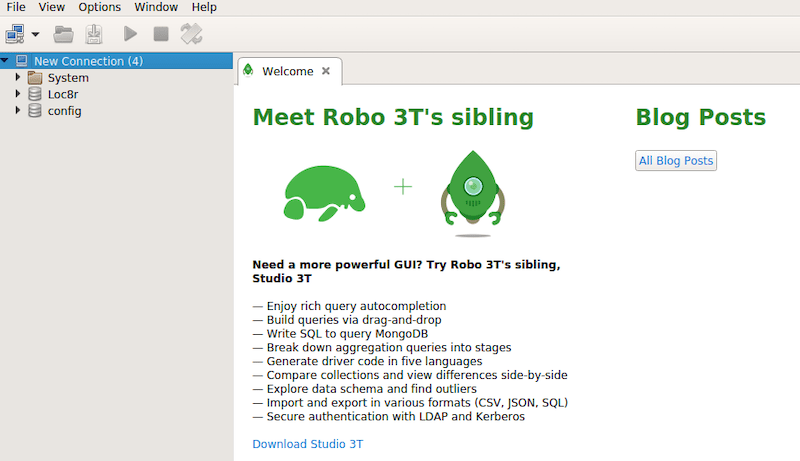Switch to the Welcome tab
Viewport: 800px width, 461px height.
288,71
